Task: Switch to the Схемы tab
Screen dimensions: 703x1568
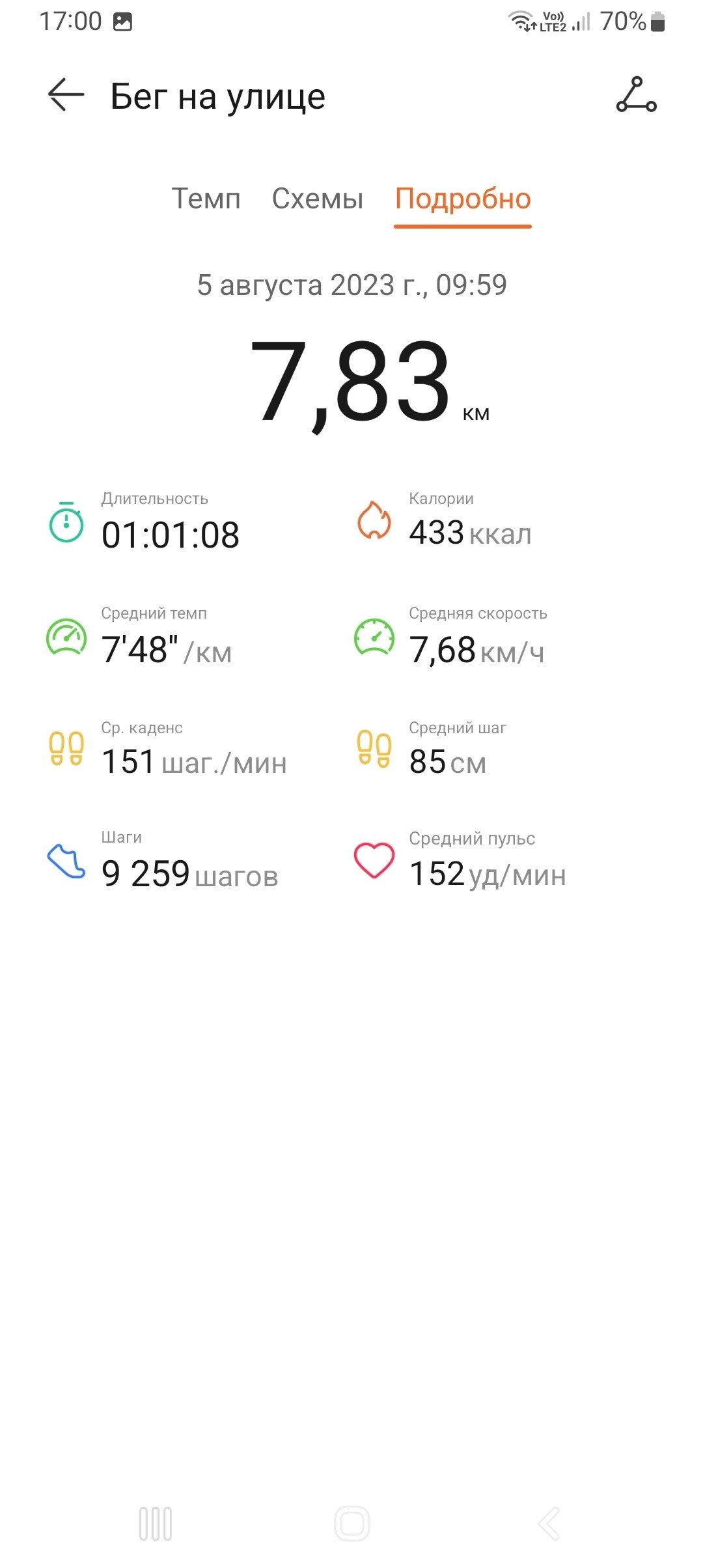Action: 318,199
